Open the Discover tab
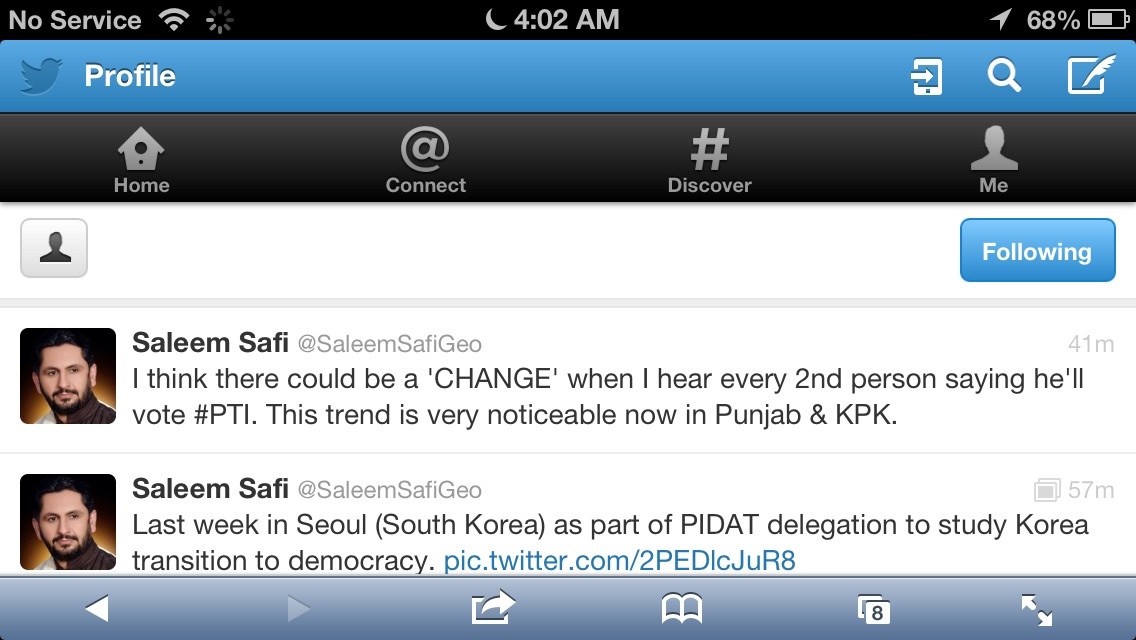 tap(709, 159)
